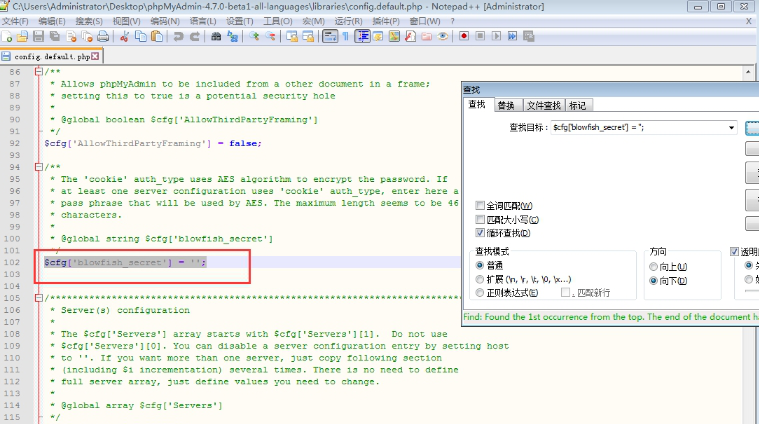This screenshot has width=759, height=440.
Task: Click the editor scrollbar up arrow
Action: point(748,72)
